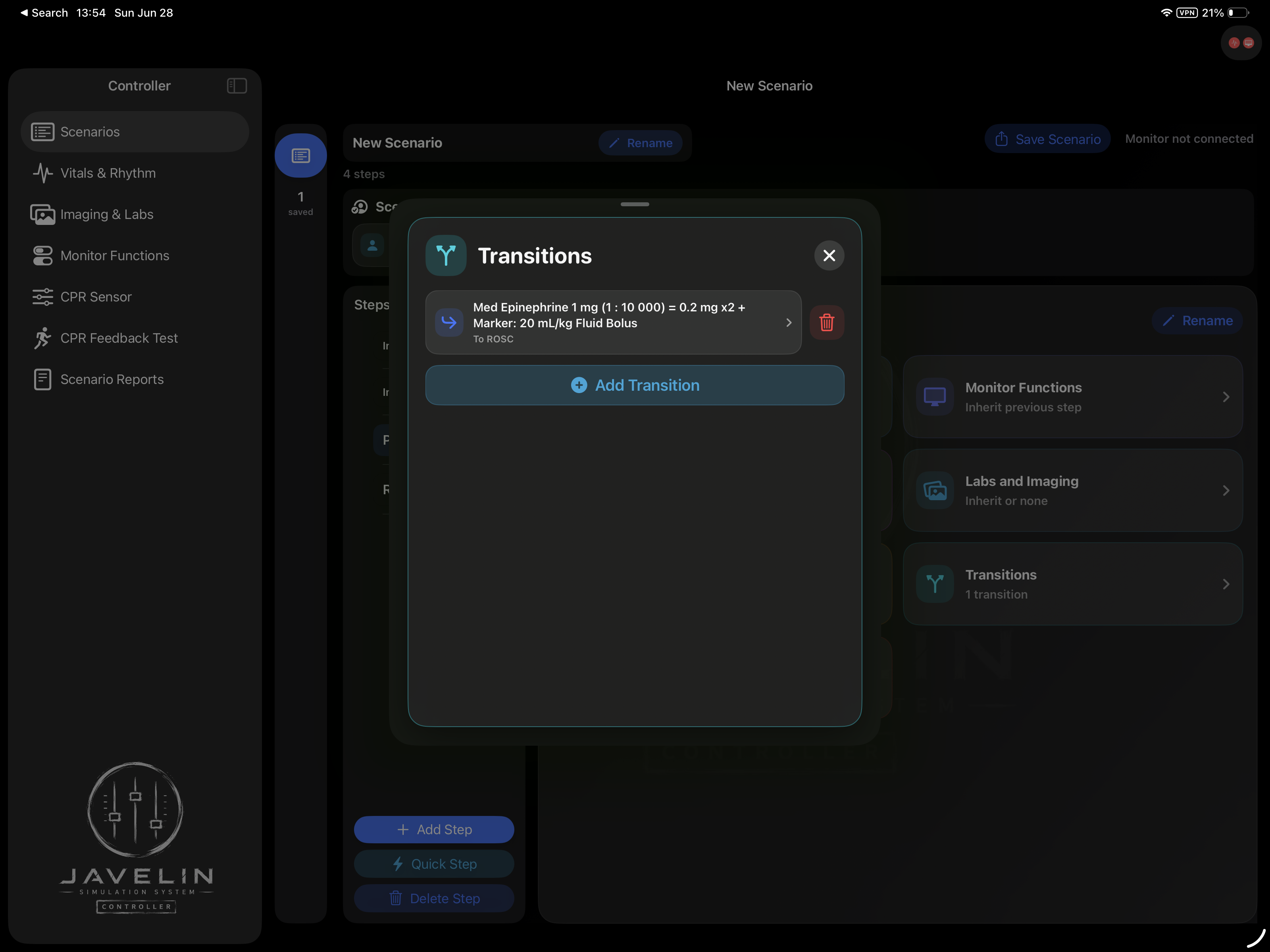
Task: Tap the battery indicator
Action: (1237, 13)
